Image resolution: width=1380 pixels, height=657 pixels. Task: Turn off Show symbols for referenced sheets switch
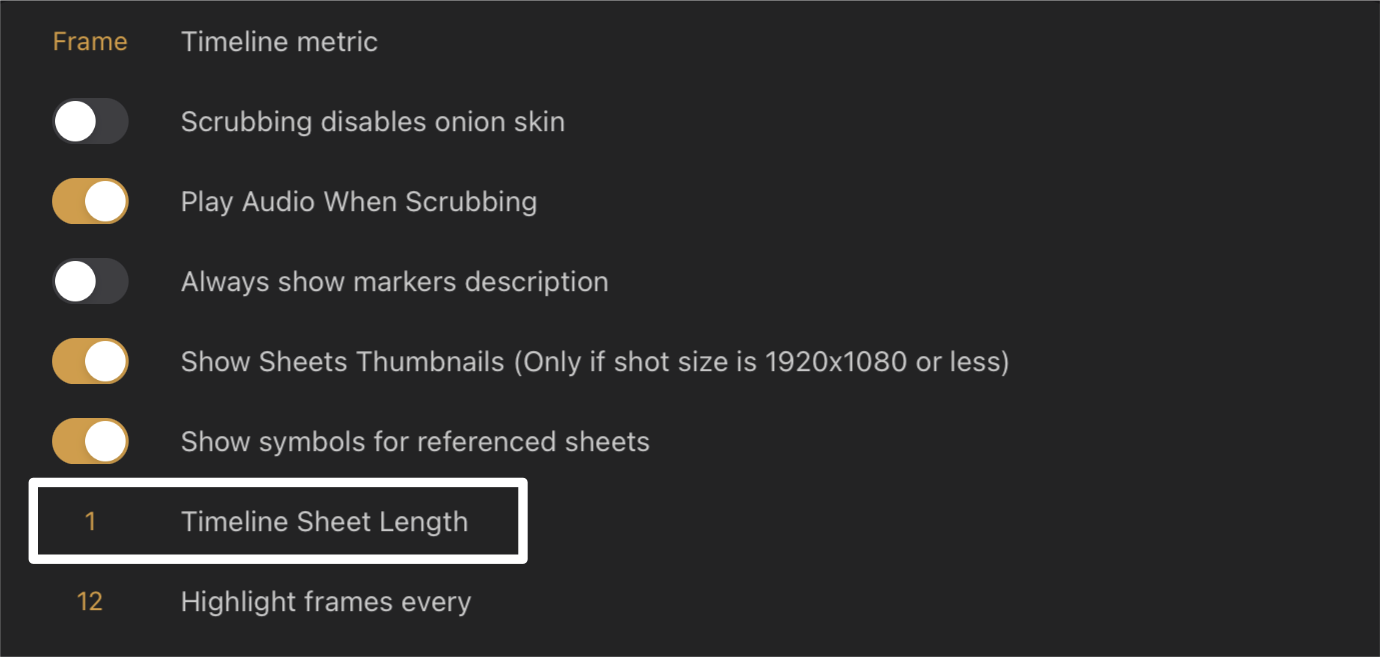point(90,442)
